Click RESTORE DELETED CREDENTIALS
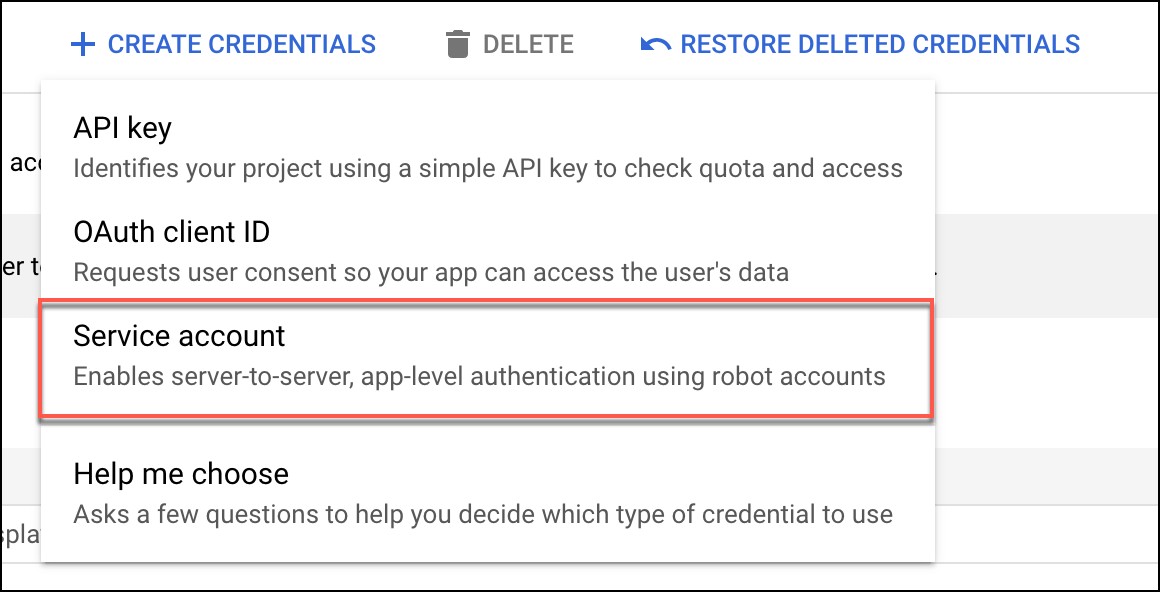 click(880, 43)
